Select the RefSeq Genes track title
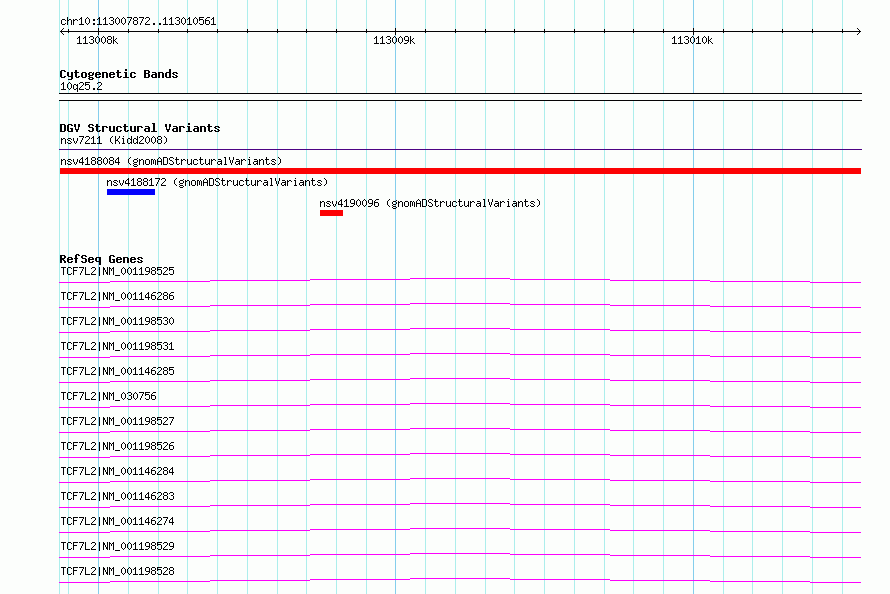The width and height of the screenshot is (890, 594). [x=101, y=259]
